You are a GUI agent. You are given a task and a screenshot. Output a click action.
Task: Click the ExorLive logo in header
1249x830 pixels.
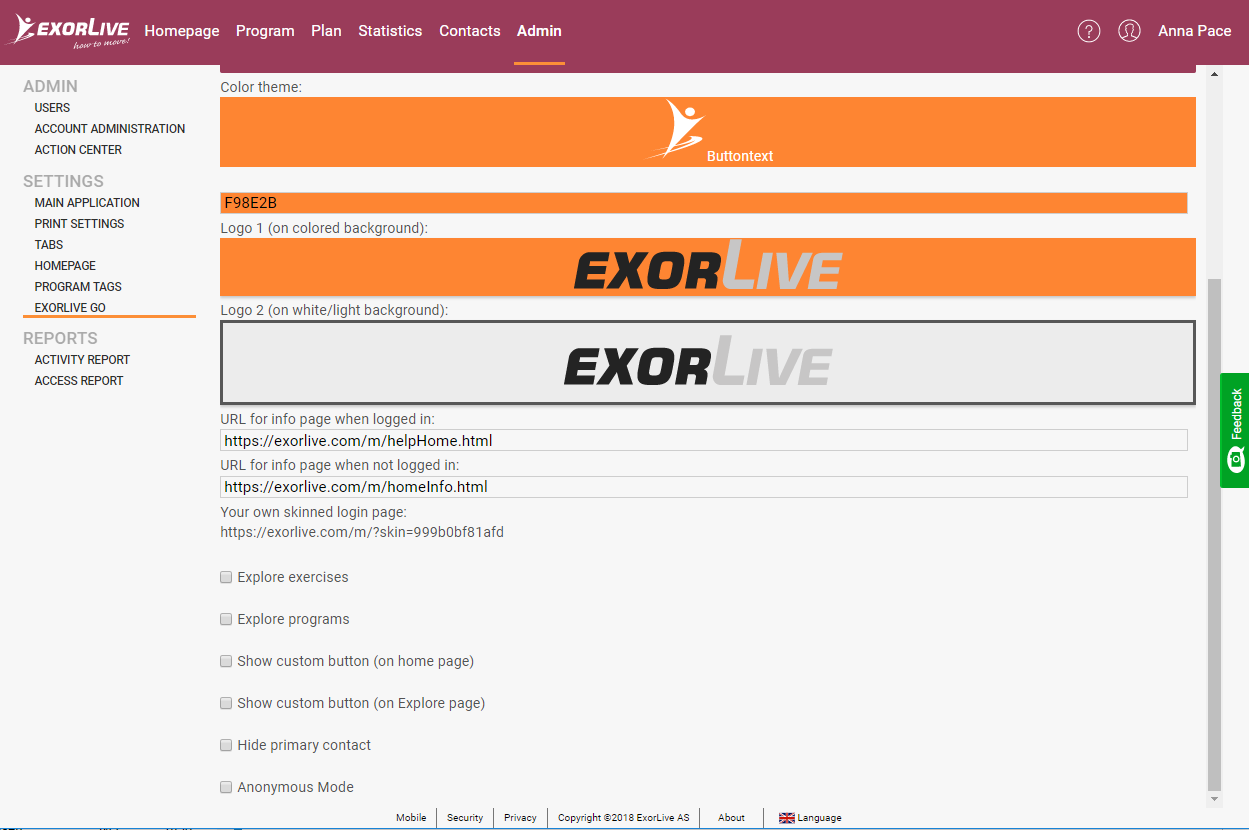[x=70, y=31]
